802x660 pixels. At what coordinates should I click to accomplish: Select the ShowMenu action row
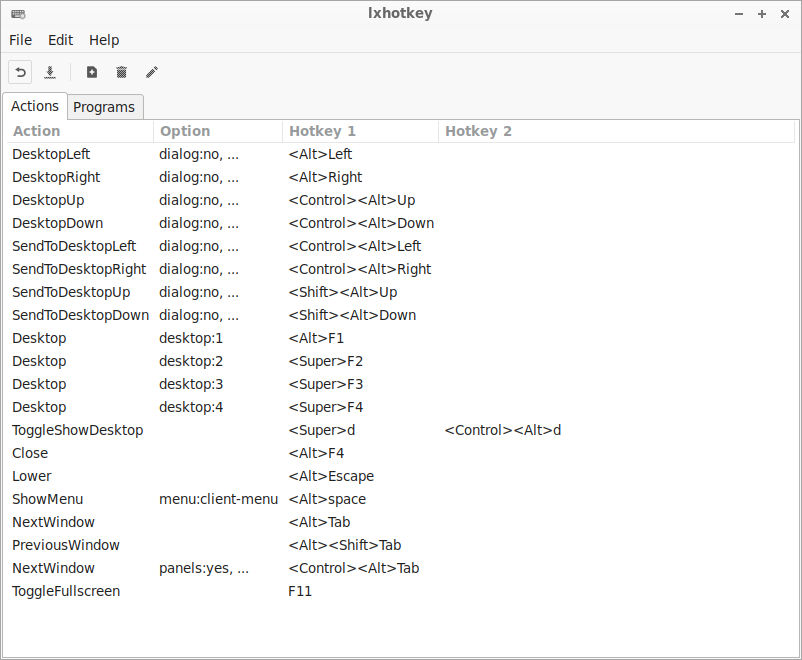tap(48, 499)
